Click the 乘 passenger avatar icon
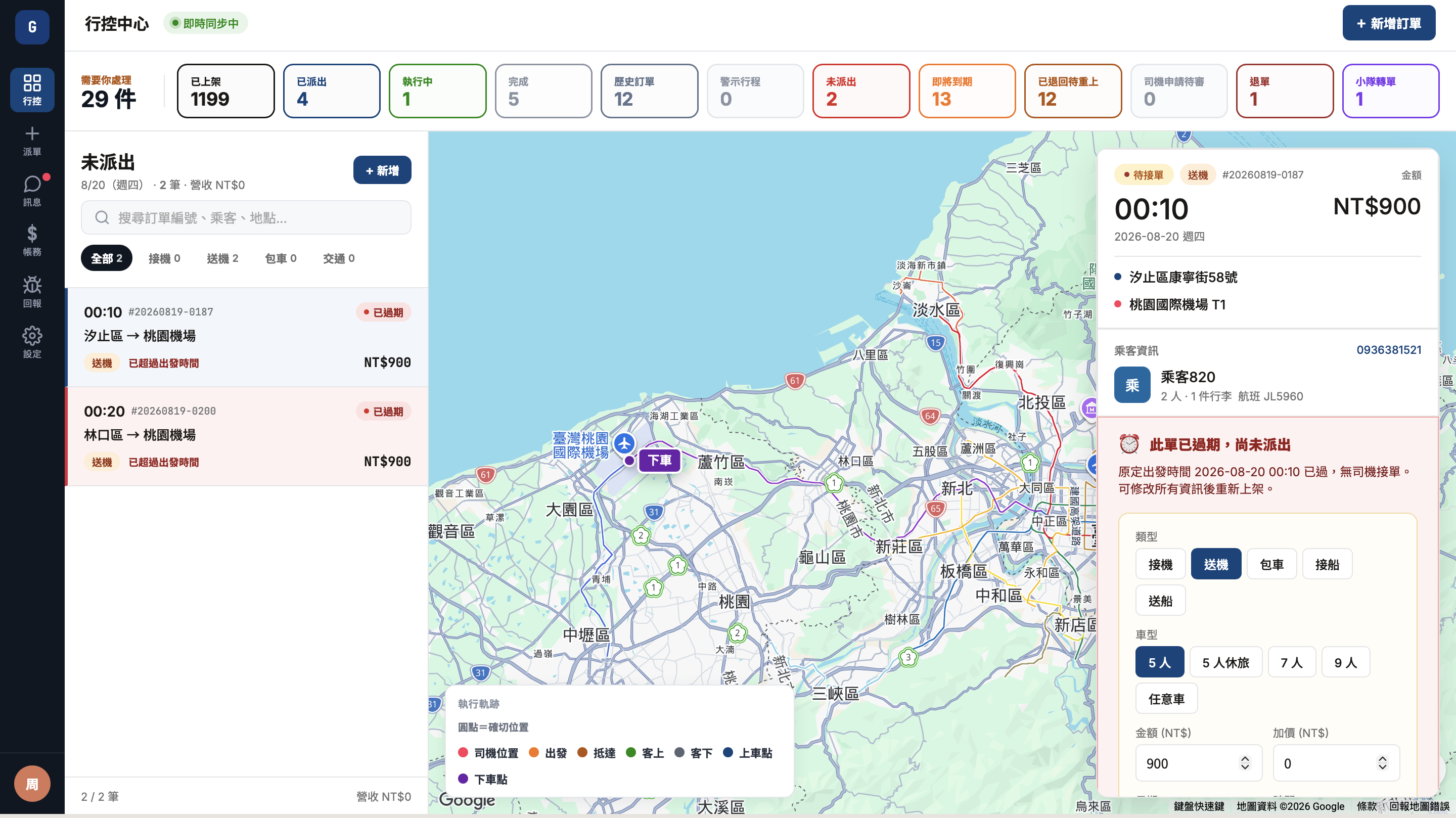 tap(1132, 385)
